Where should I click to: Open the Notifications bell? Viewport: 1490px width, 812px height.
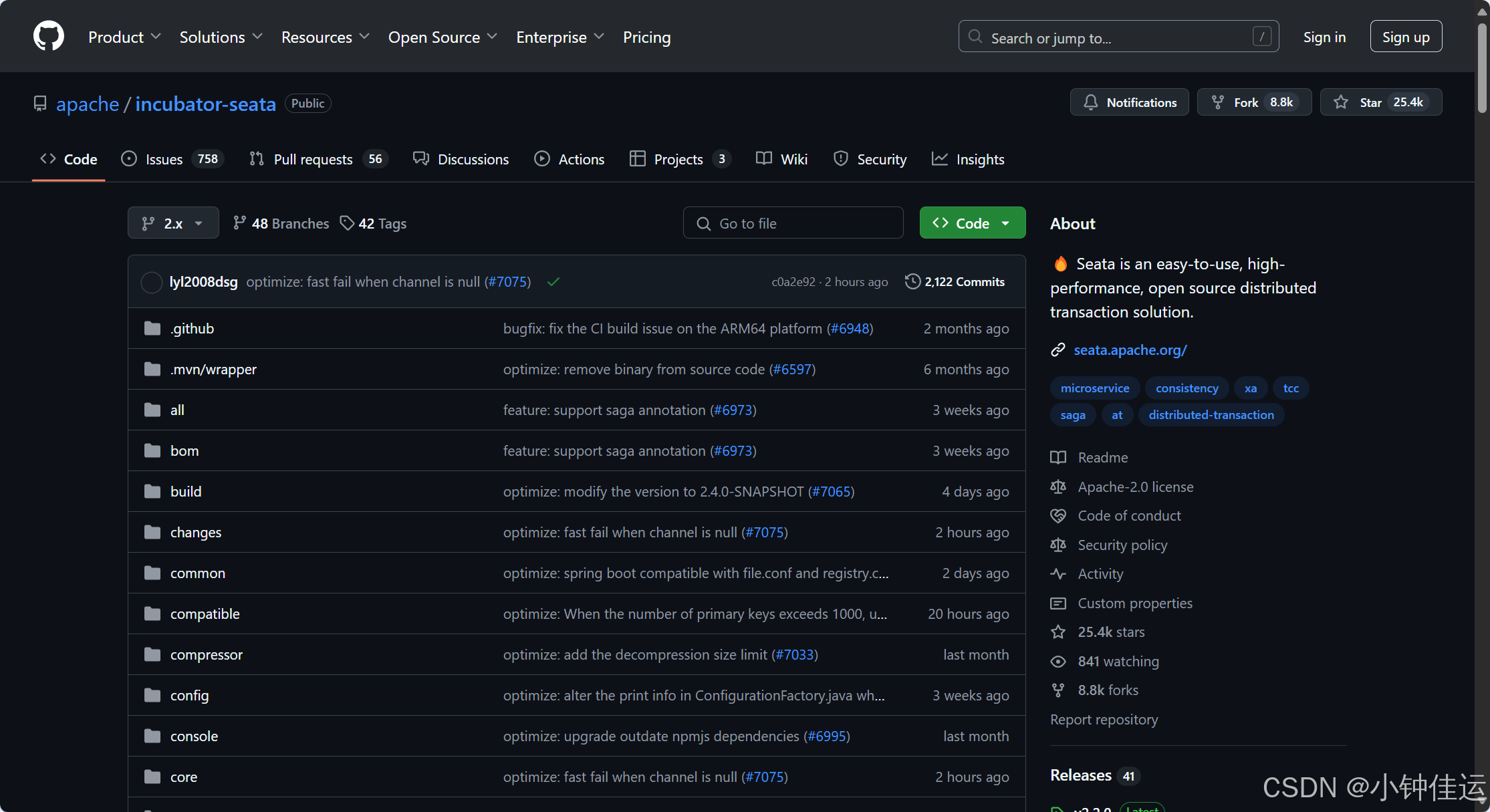1091,102
